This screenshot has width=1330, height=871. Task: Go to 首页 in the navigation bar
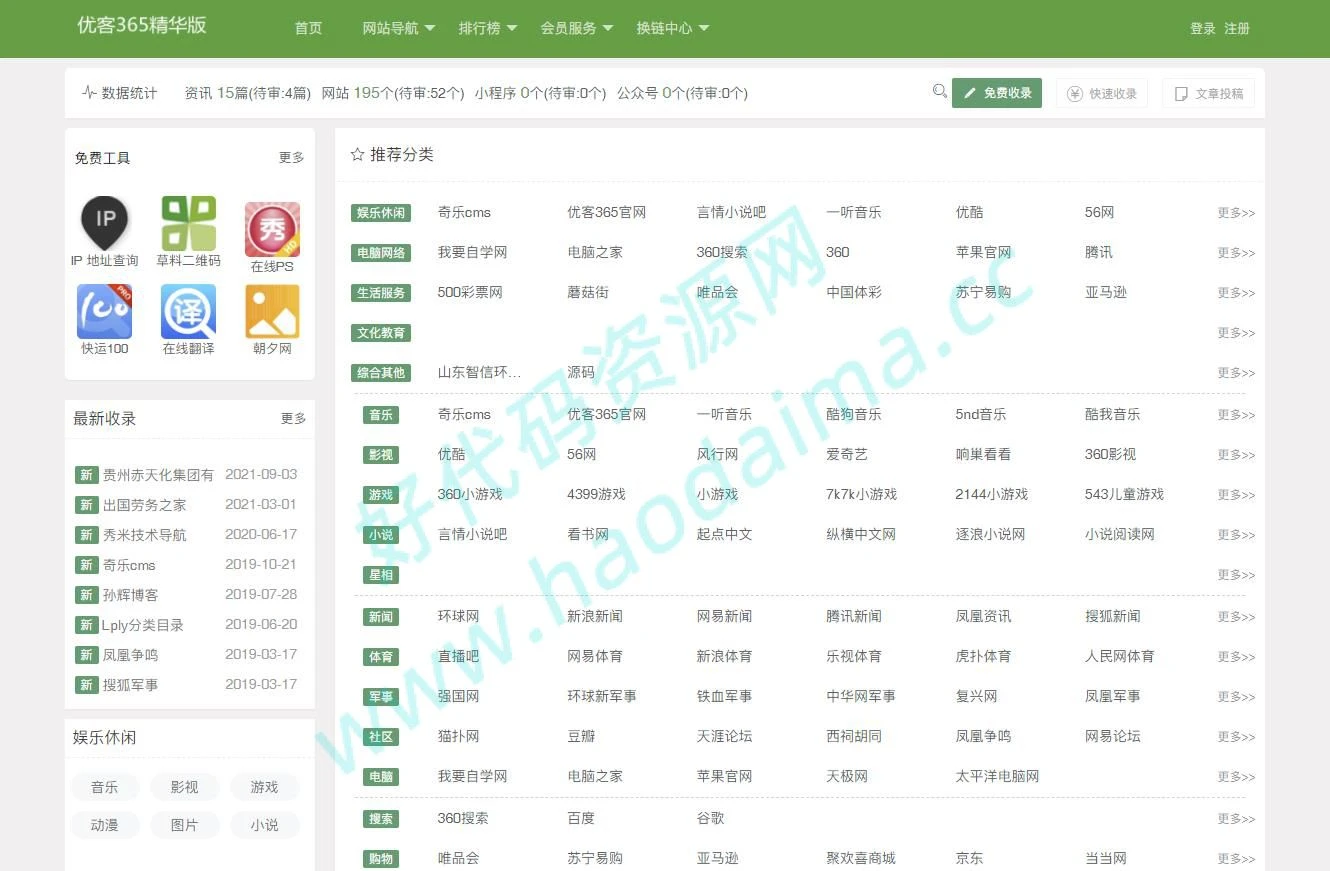308,28
